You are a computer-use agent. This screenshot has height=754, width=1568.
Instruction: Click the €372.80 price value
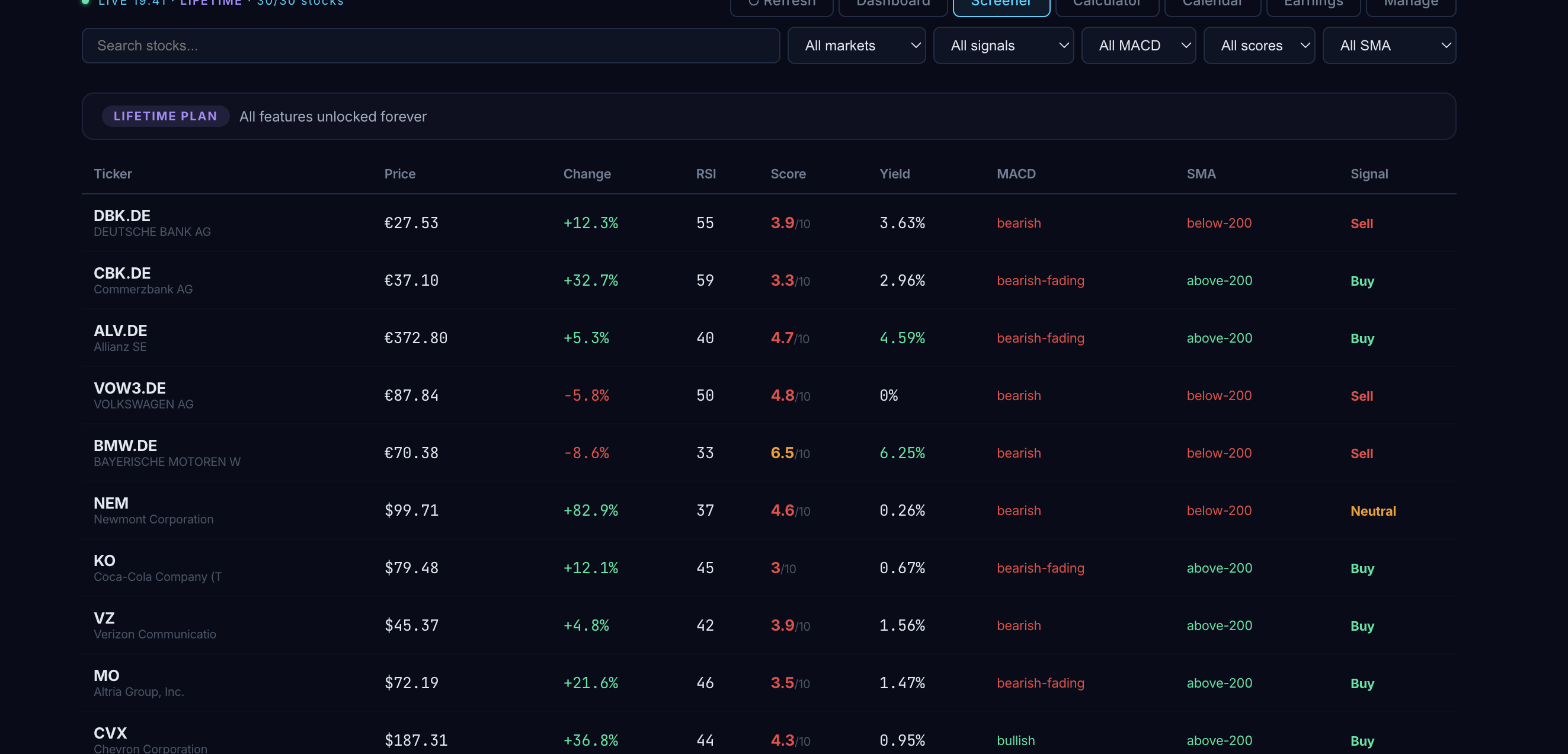click(x=416, y=338)
